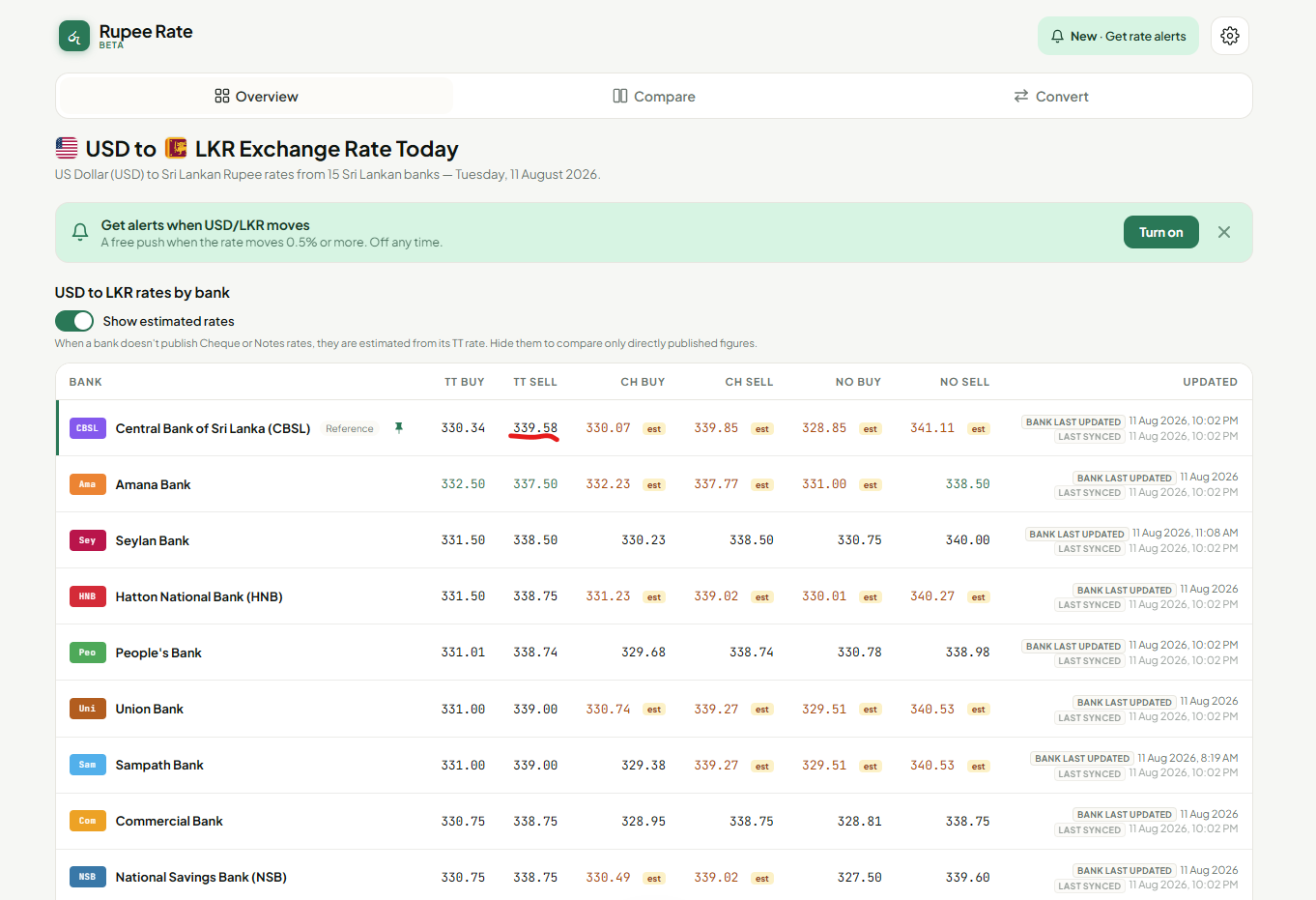
Task: Click the Rupee Rate logo icon
Action: click(x=74, y=37)
